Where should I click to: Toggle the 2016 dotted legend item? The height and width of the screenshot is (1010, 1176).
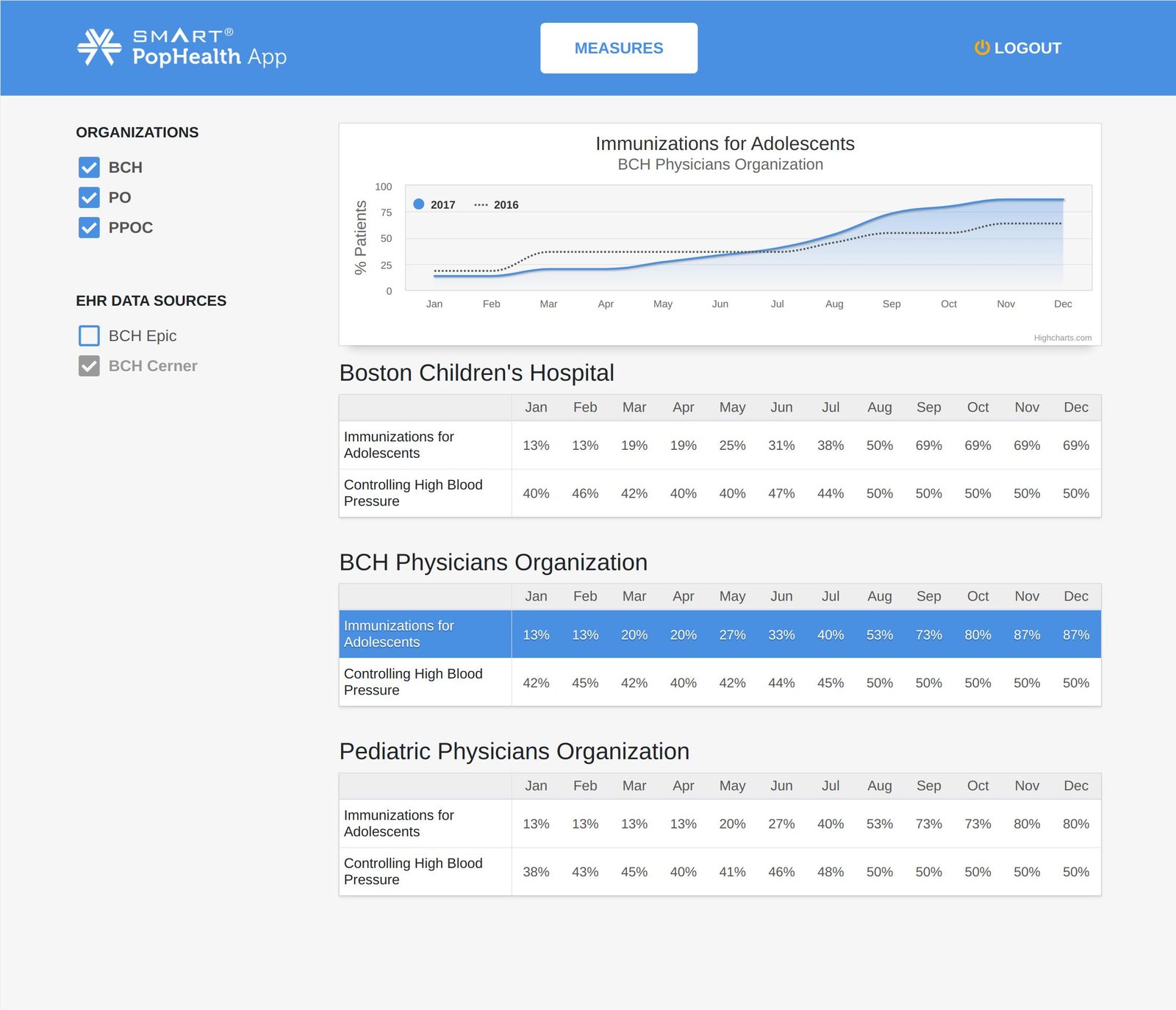tap(496, 204)
